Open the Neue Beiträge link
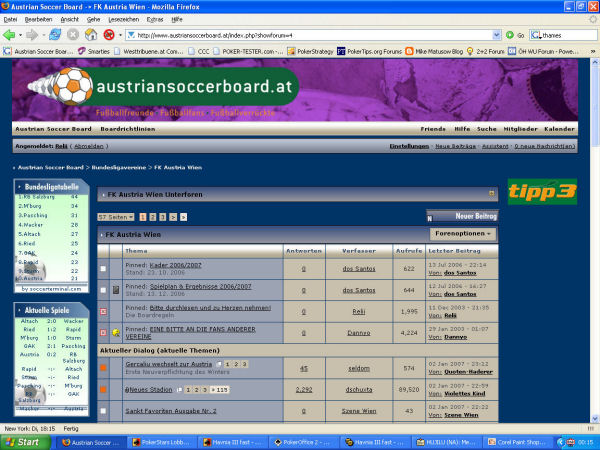Screen dimensions: 600x450 click(x=455, y=146)
